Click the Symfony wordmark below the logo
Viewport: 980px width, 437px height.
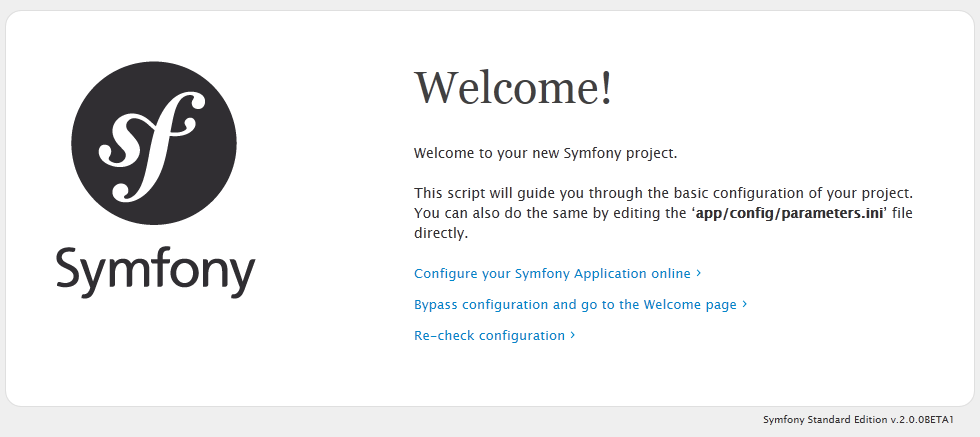coord(156,272)
